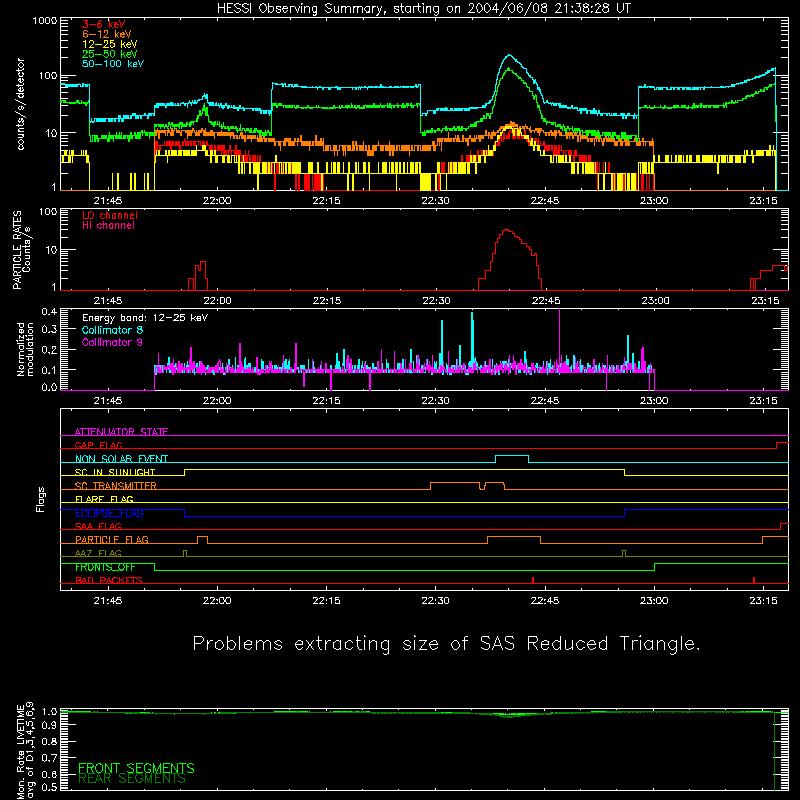800x800 pixels.
Task: Click the ATTENUATOR STATE flag label
Action: pos(121,432)
